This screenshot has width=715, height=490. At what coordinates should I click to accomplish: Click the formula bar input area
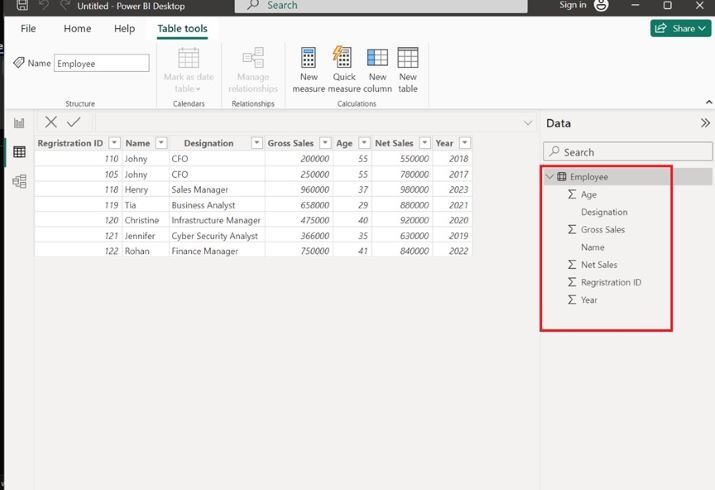tap(308, 122)
